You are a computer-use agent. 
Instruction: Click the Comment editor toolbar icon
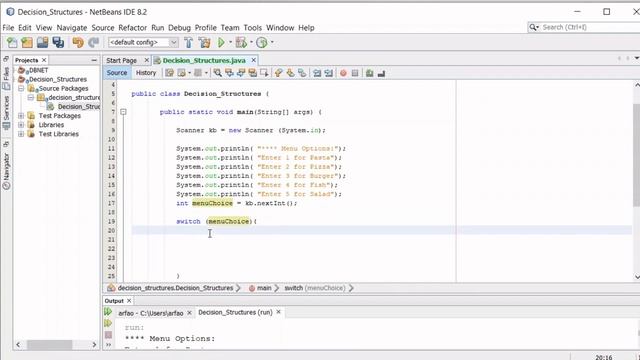(x=369, y=73)
